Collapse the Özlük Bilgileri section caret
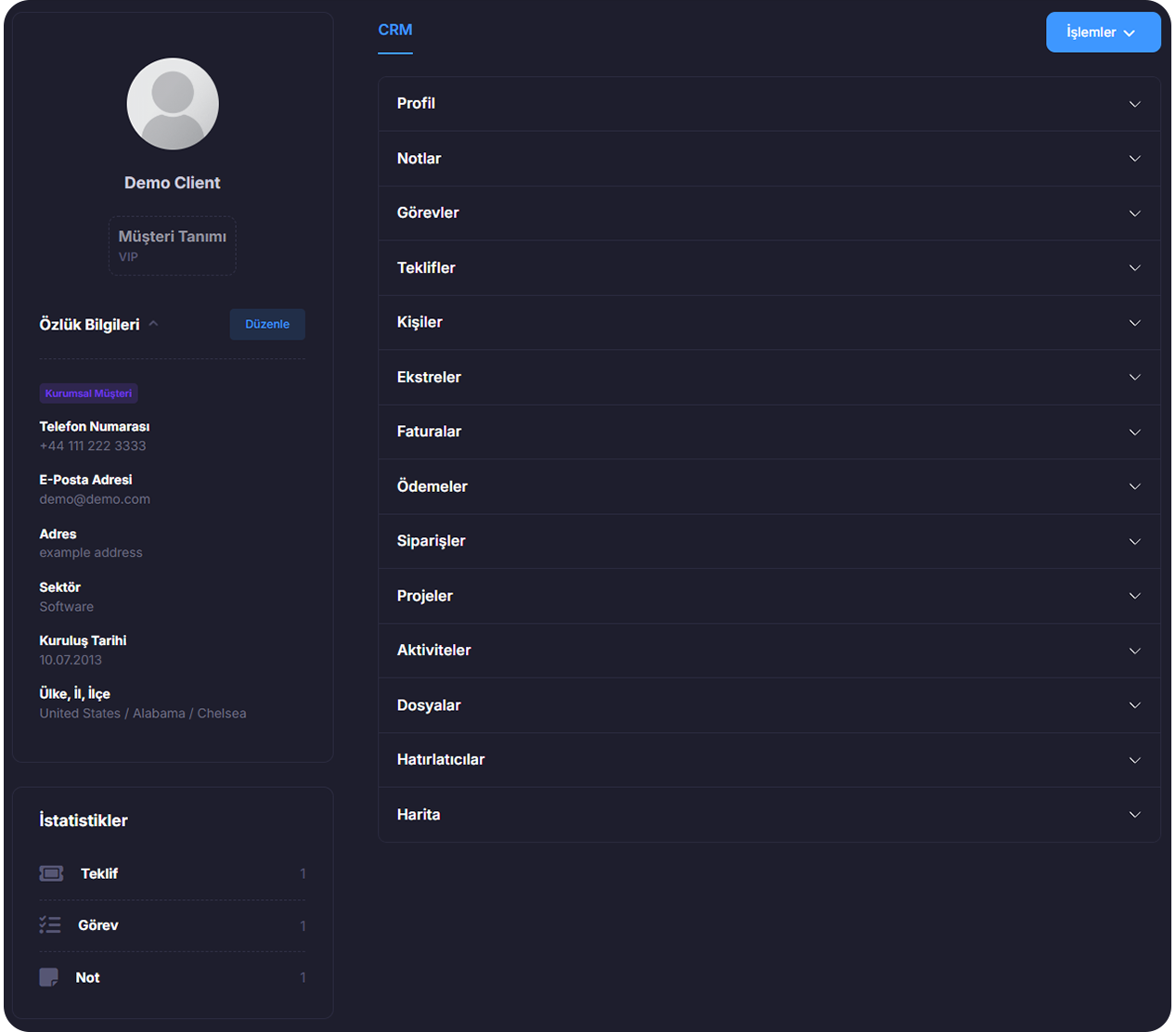This screenshot has width=1176, height=1032. point(154,324)
